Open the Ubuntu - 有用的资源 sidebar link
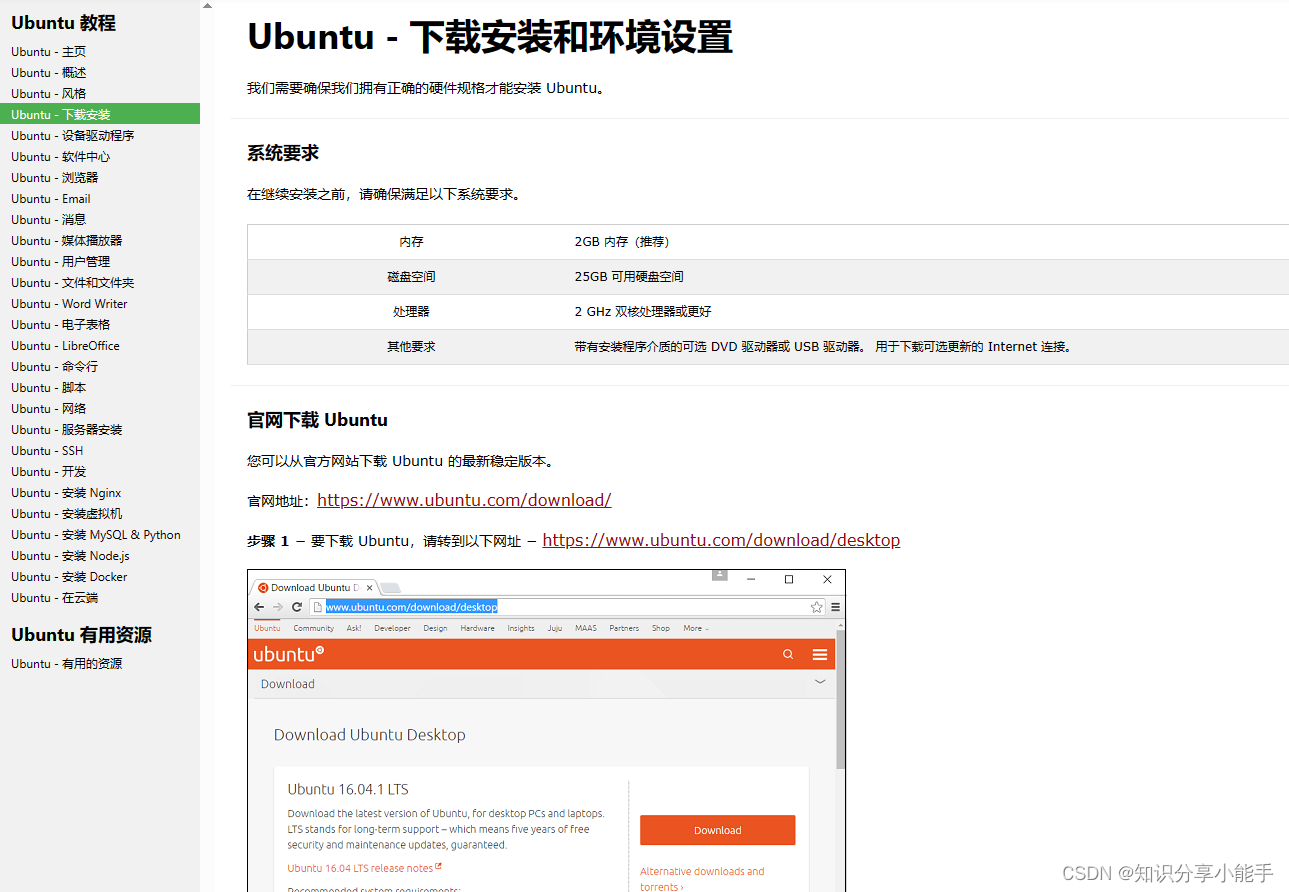Image resolution: width=1289 pixels, height=892 pixels. [x=67, y=663]
